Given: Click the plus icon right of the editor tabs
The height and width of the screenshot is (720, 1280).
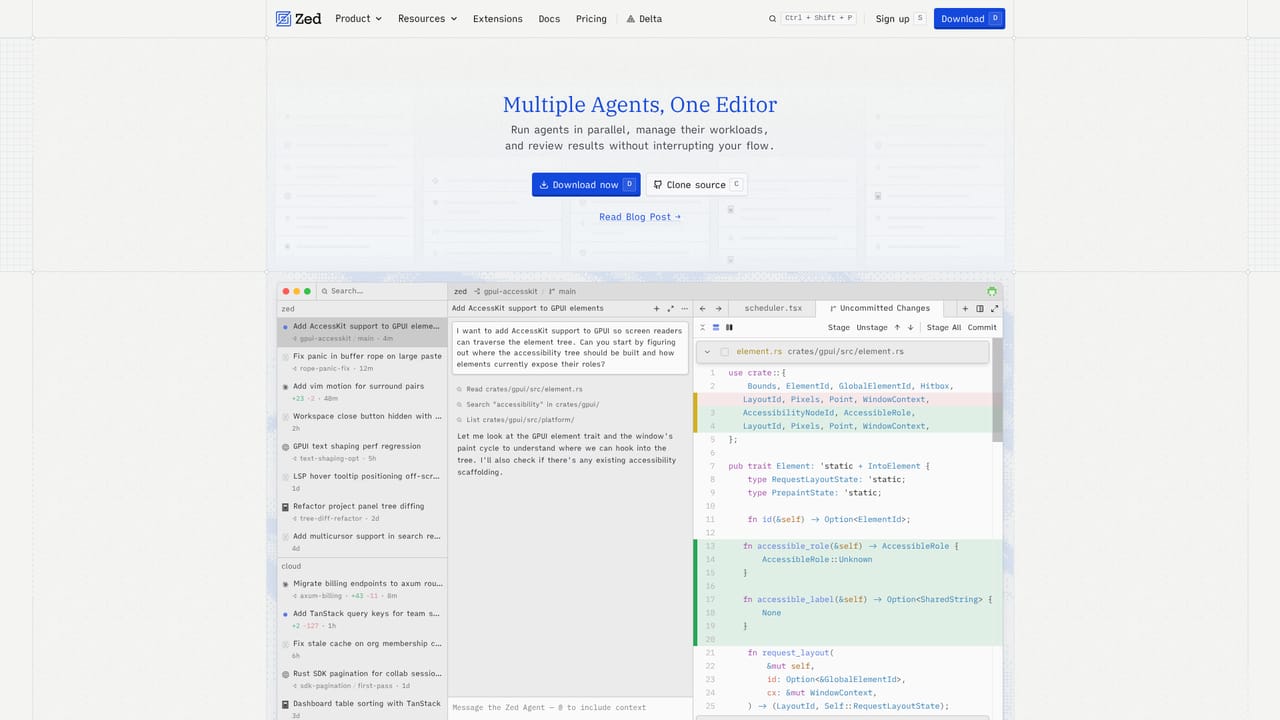Looking at the screenshot, I should pyautogui.click(x=965, y=308).
